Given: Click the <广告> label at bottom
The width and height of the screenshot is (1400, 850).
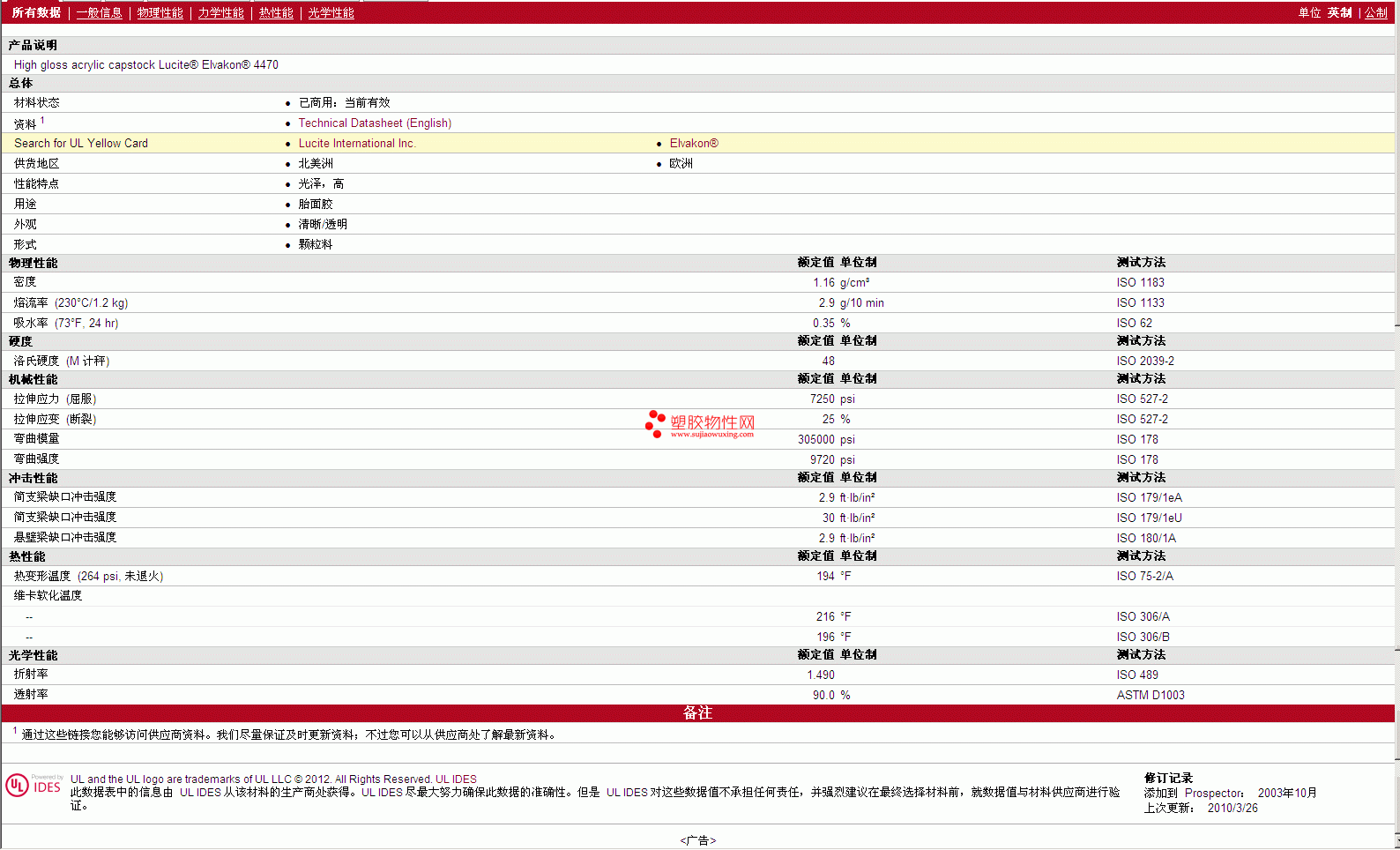Looking at the screenshot, I should (698, 840).
